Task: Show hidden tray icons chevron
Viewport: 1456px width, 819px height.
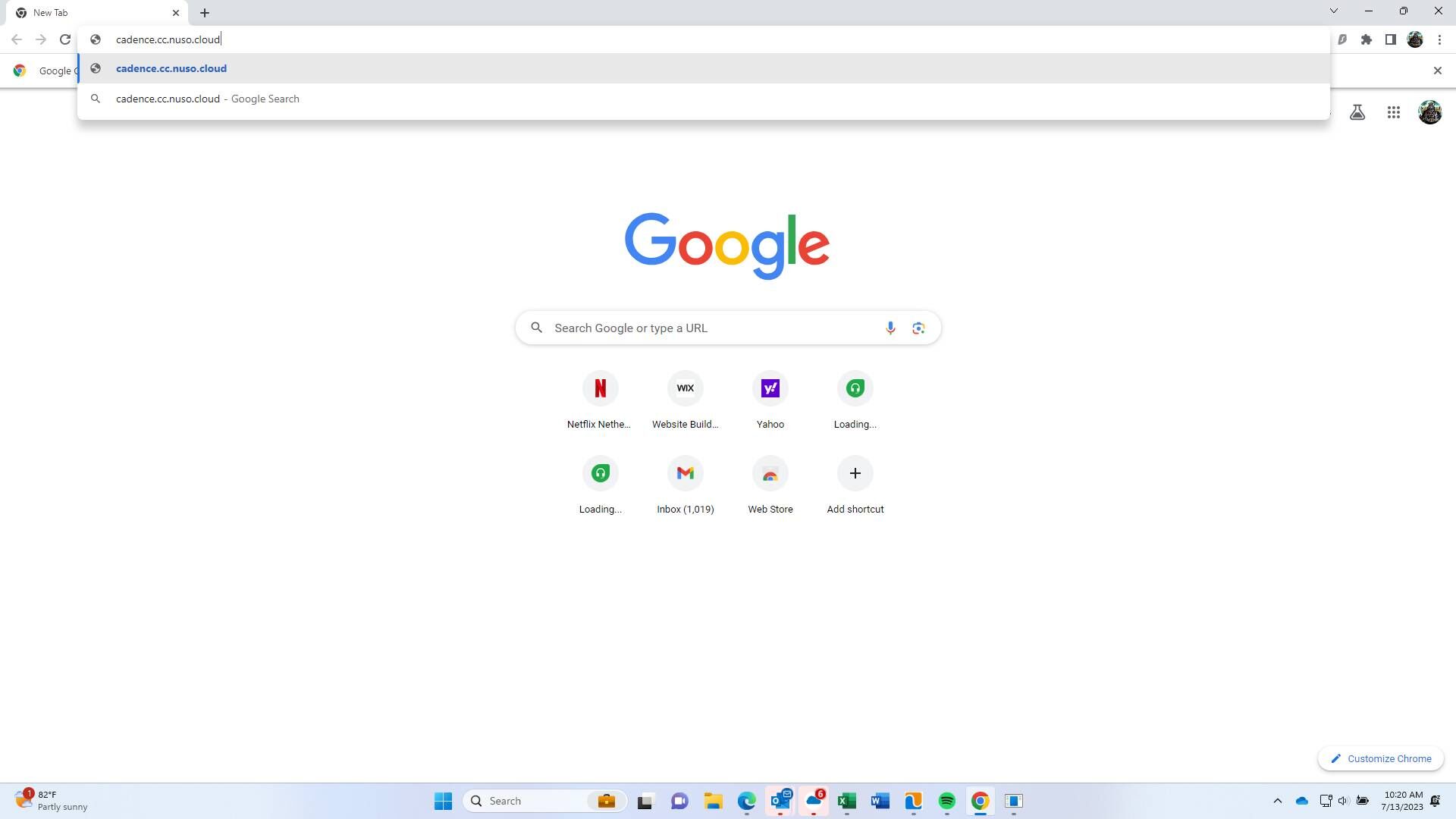Action: (x=1277, y=801)
